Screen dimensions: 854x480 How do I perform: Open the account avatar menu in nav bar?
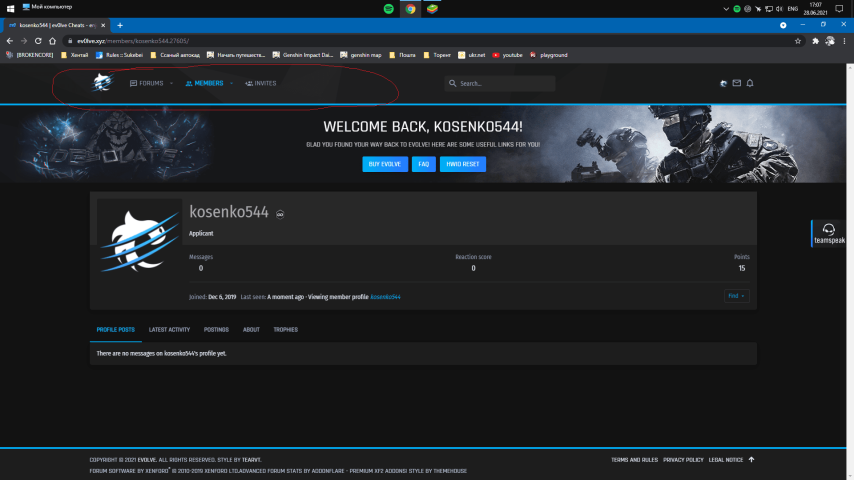click(x=723, y=83)
